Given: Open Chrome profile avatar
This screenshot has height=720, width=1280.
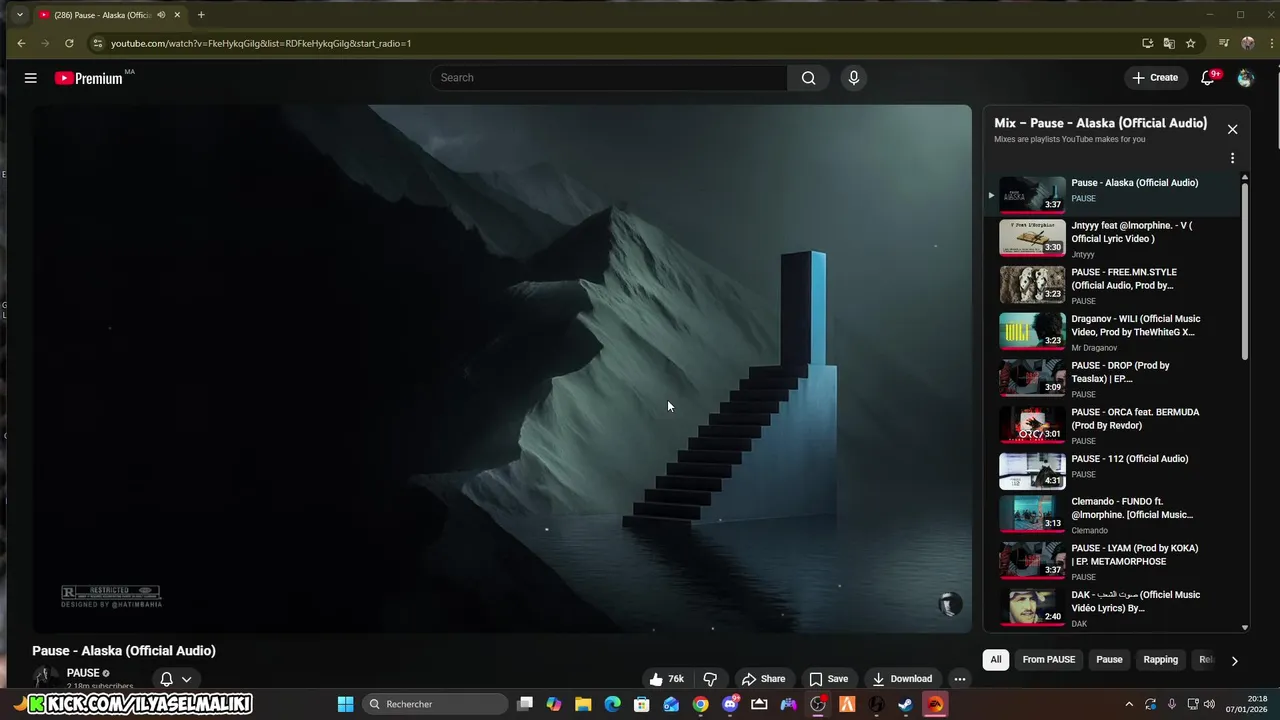Looking at the screenshot, I should (1248, 43).
